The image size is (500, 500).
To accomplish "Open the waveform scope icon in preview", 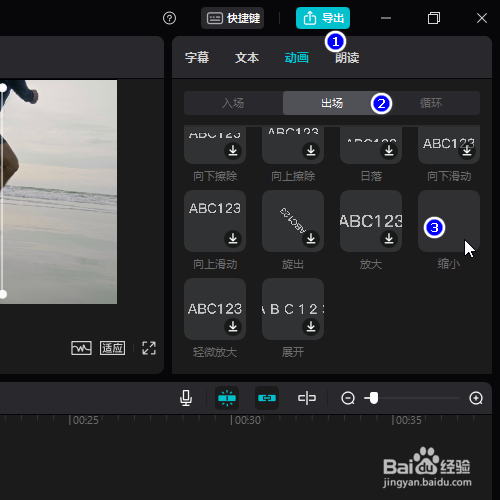I will [x=81, y=348].
